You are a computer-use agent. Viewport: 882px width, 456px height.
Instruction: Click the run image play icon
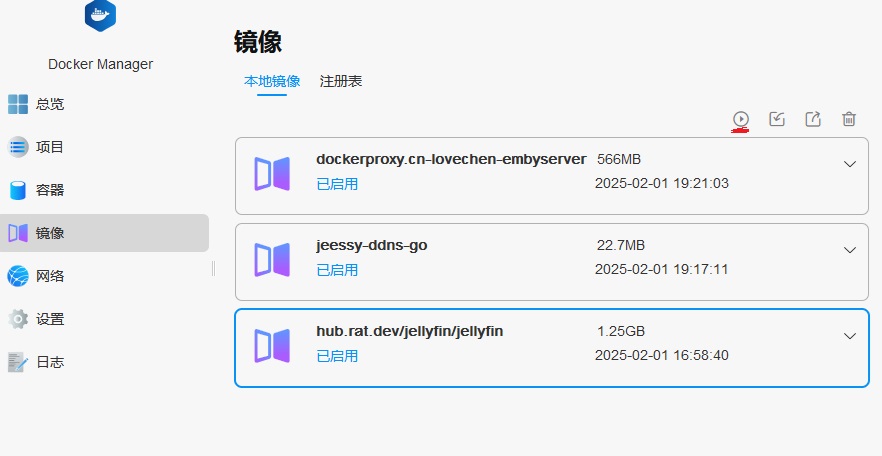(x=741, y=119)
